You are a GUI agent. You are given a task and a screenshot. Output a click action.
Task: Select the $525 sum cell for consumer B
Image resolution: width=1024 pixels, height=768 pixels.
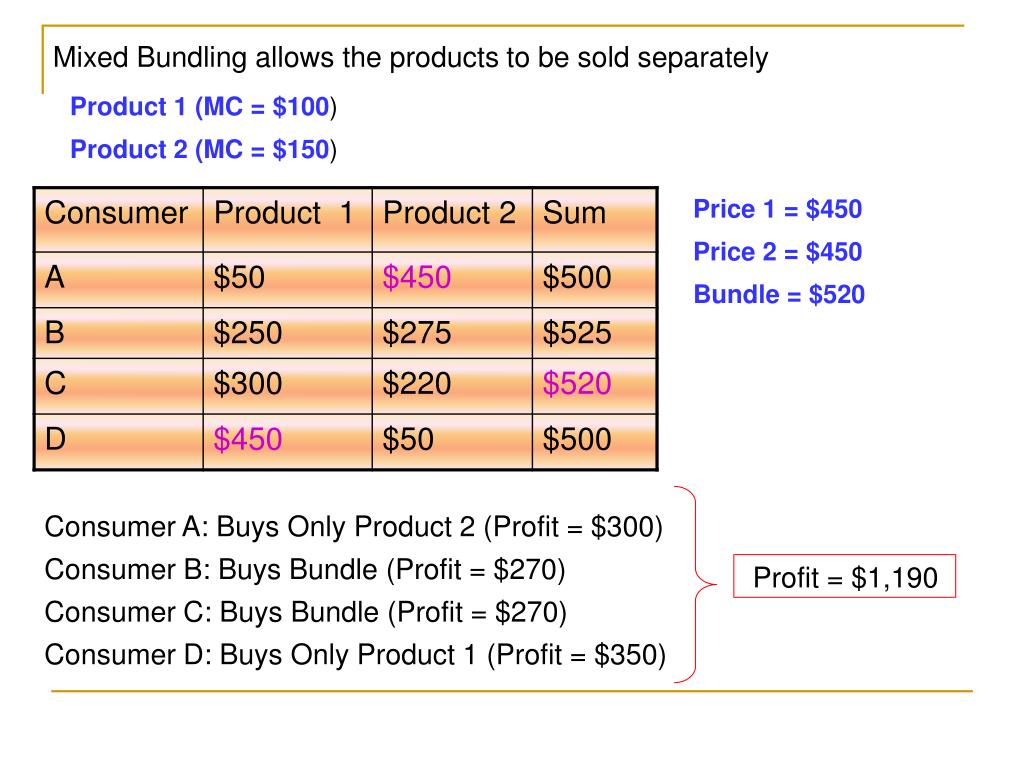577,333
